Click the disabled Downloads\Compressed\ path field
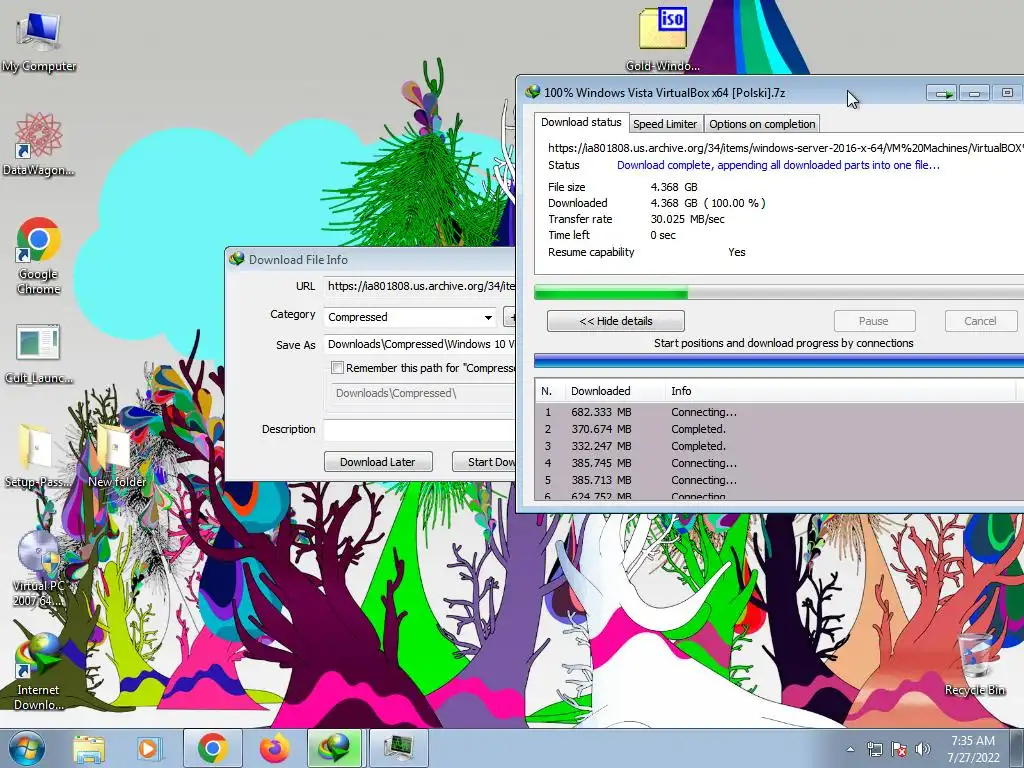 (x=423, y=393)
